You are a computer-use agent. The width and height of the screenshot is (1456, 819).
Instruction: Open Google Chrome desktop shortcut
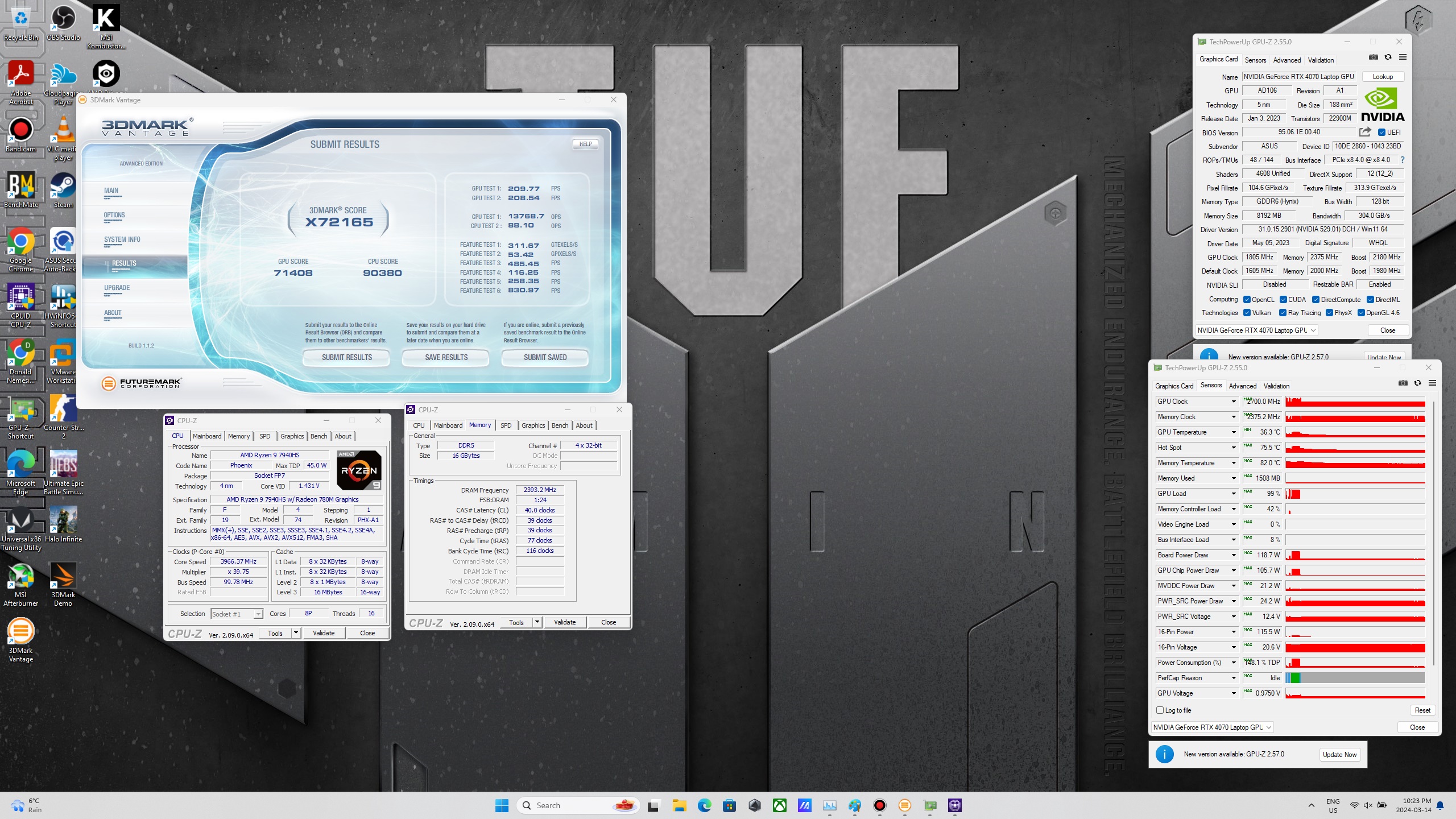(21, 250)
